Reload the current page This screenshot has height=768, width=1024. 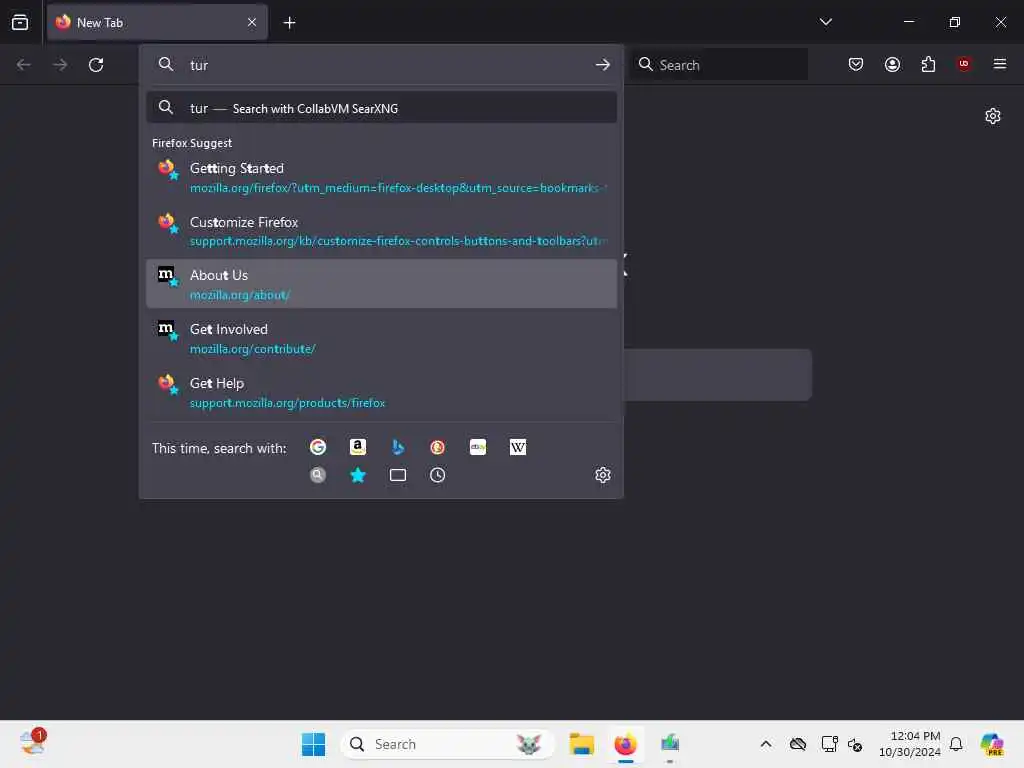[x=96, y=65]
